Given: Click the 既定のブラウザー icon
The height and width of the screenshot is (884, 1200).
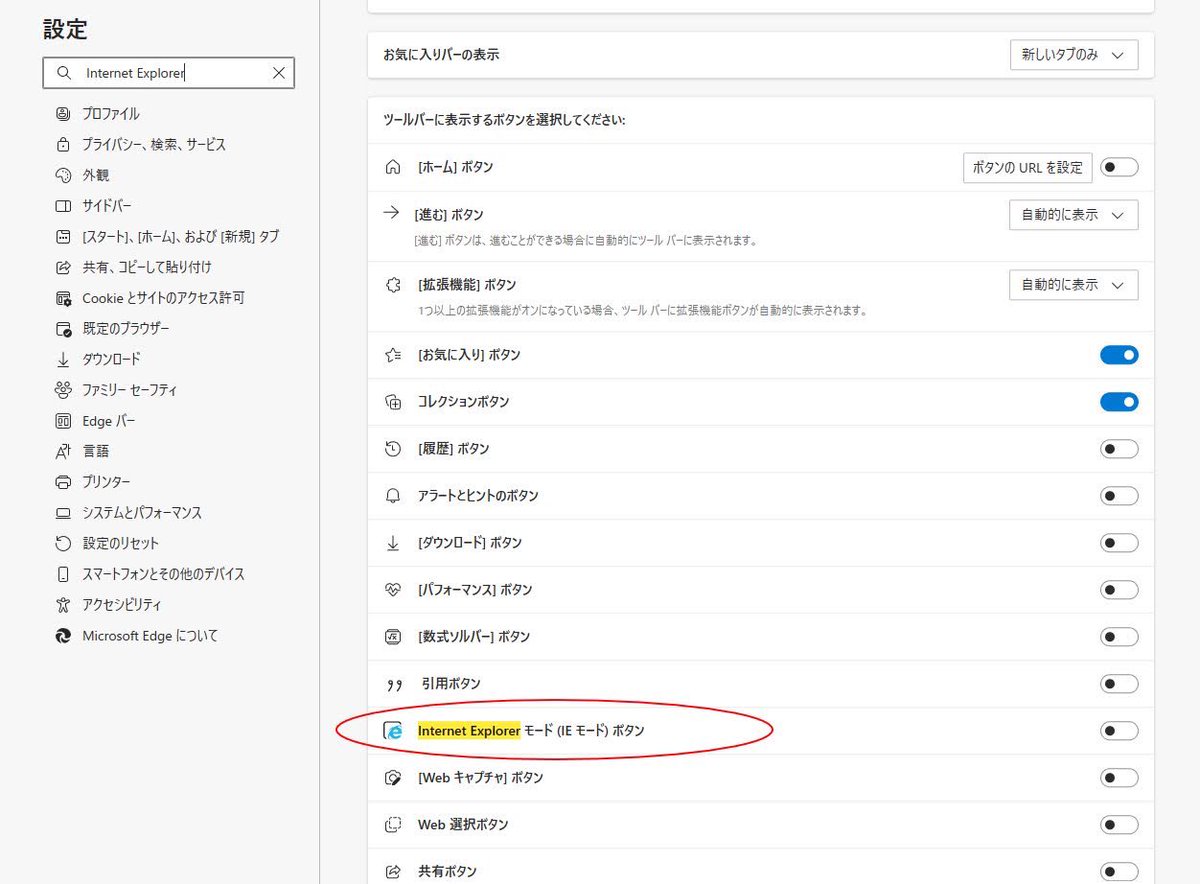Looking at the screenshot, I should [x=64, y=329].
